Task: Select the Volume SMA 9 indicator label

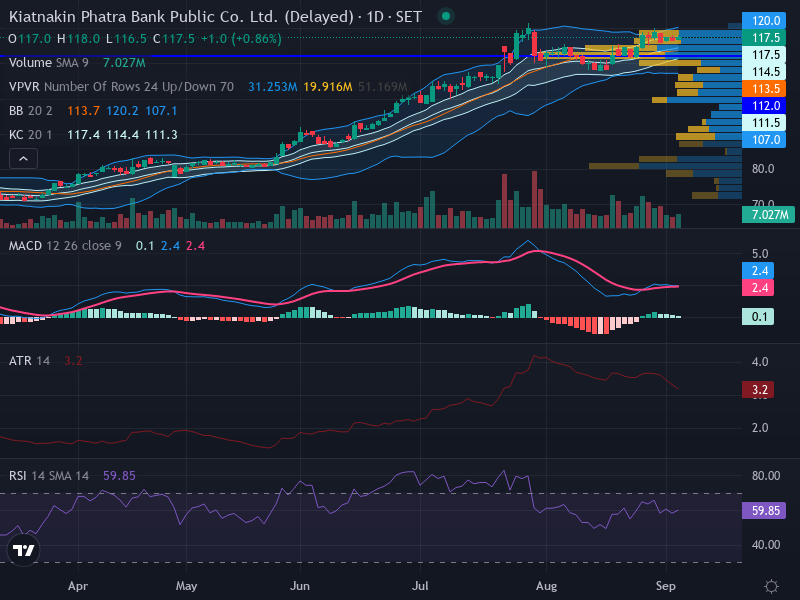Action: point(48,63)
